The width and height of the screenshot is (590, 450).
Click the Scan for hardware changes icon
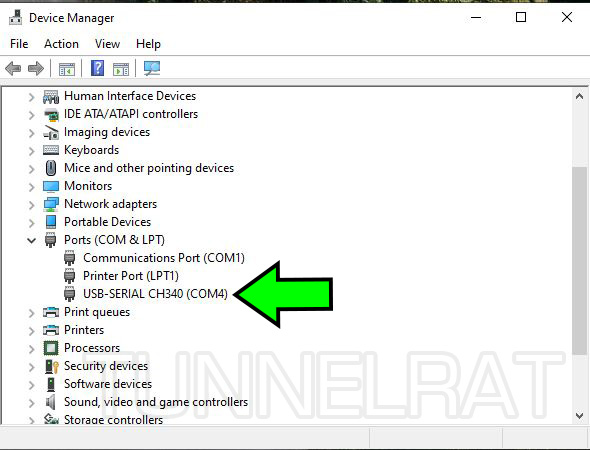tap(152, 68)
